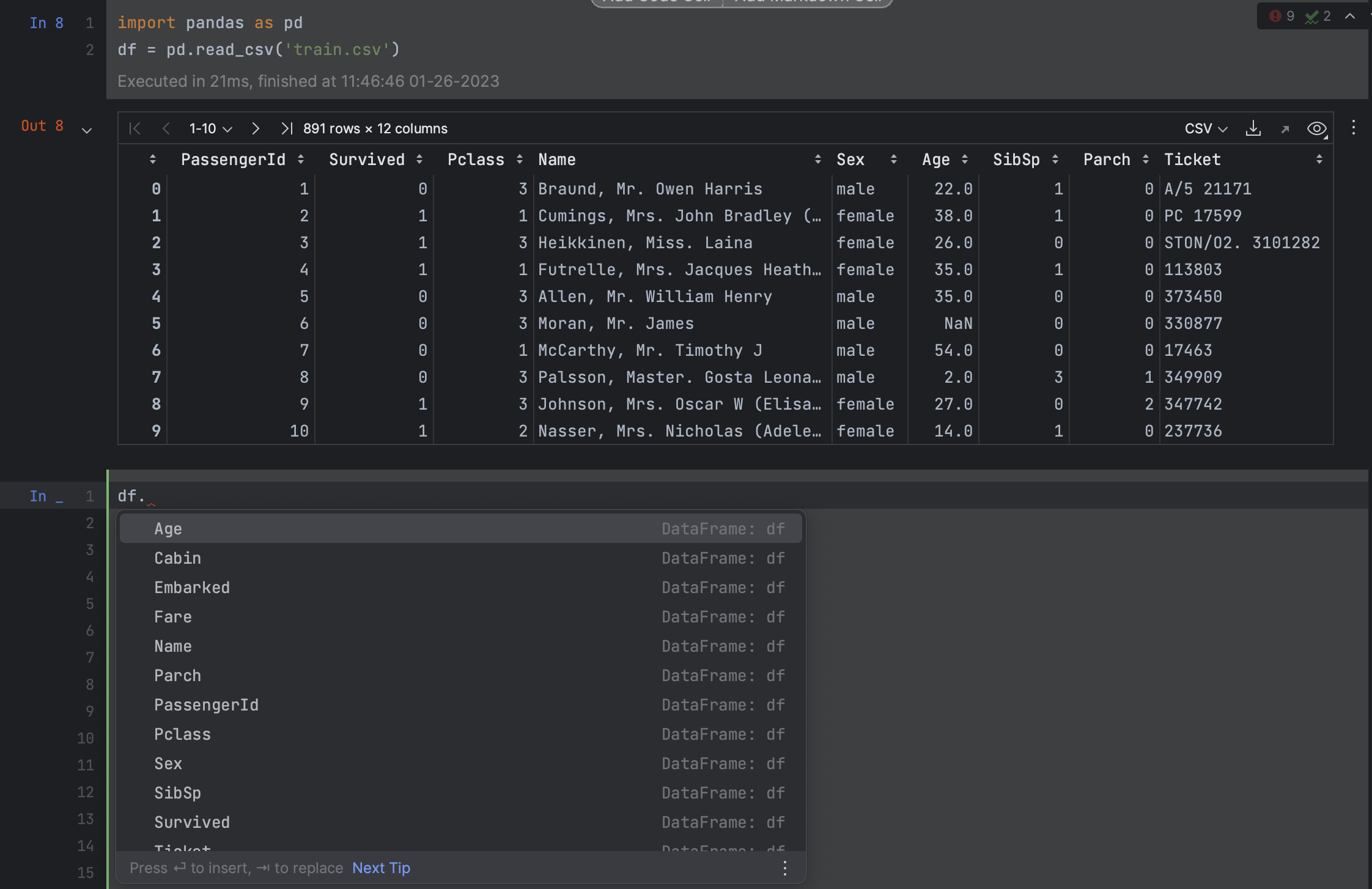Open table in new tab arrow

coord(1285,129)
